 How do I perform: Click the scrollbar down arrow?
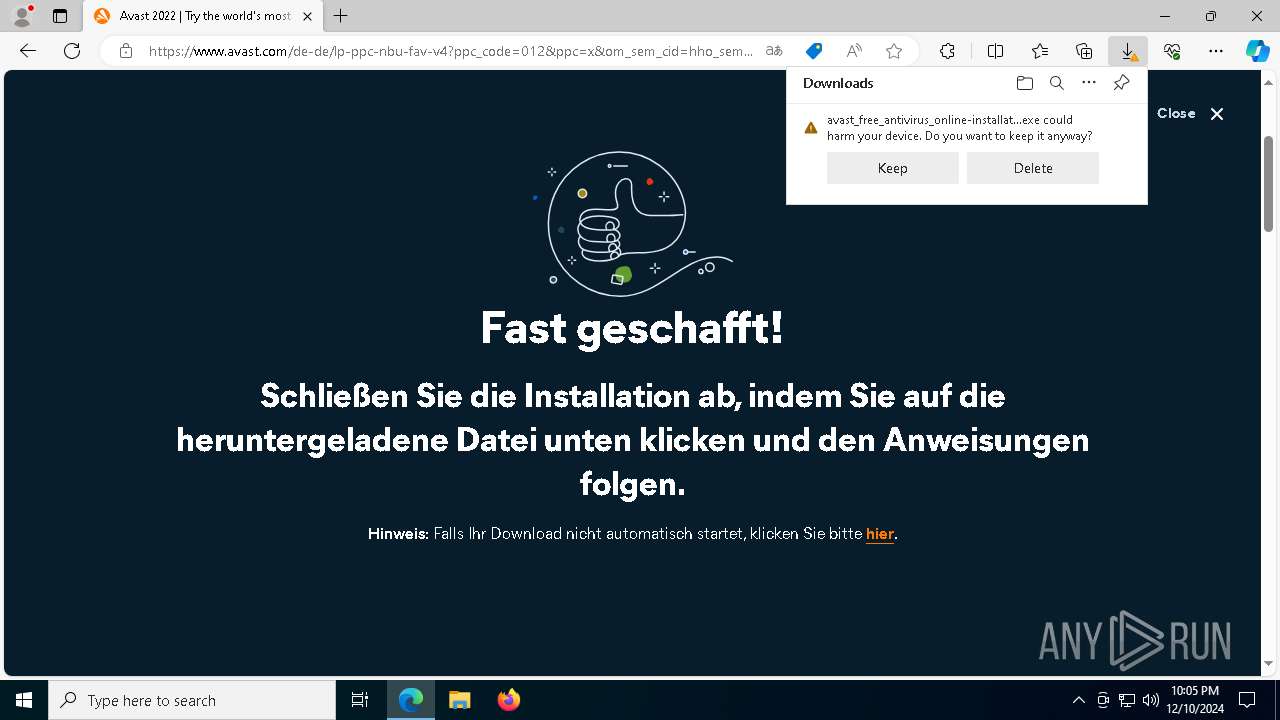pyautogui.click(x=1268, y=663)
